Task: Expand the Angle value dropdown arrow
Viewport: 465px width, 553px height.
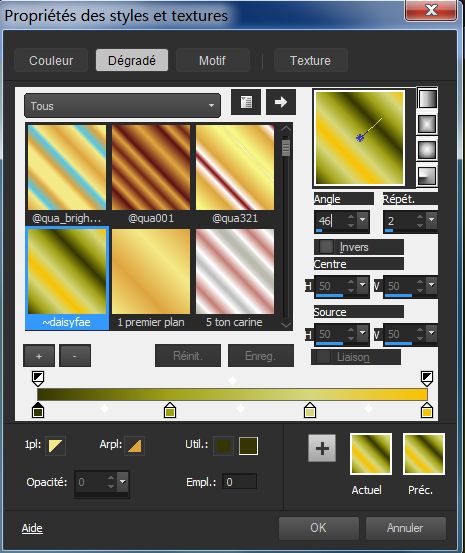Action: (362, 220)
